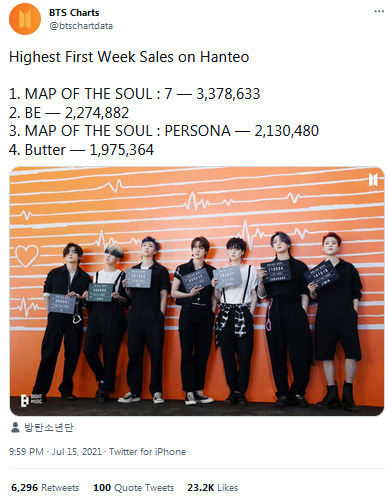View the 23.2K Likes list

point(213,488)
